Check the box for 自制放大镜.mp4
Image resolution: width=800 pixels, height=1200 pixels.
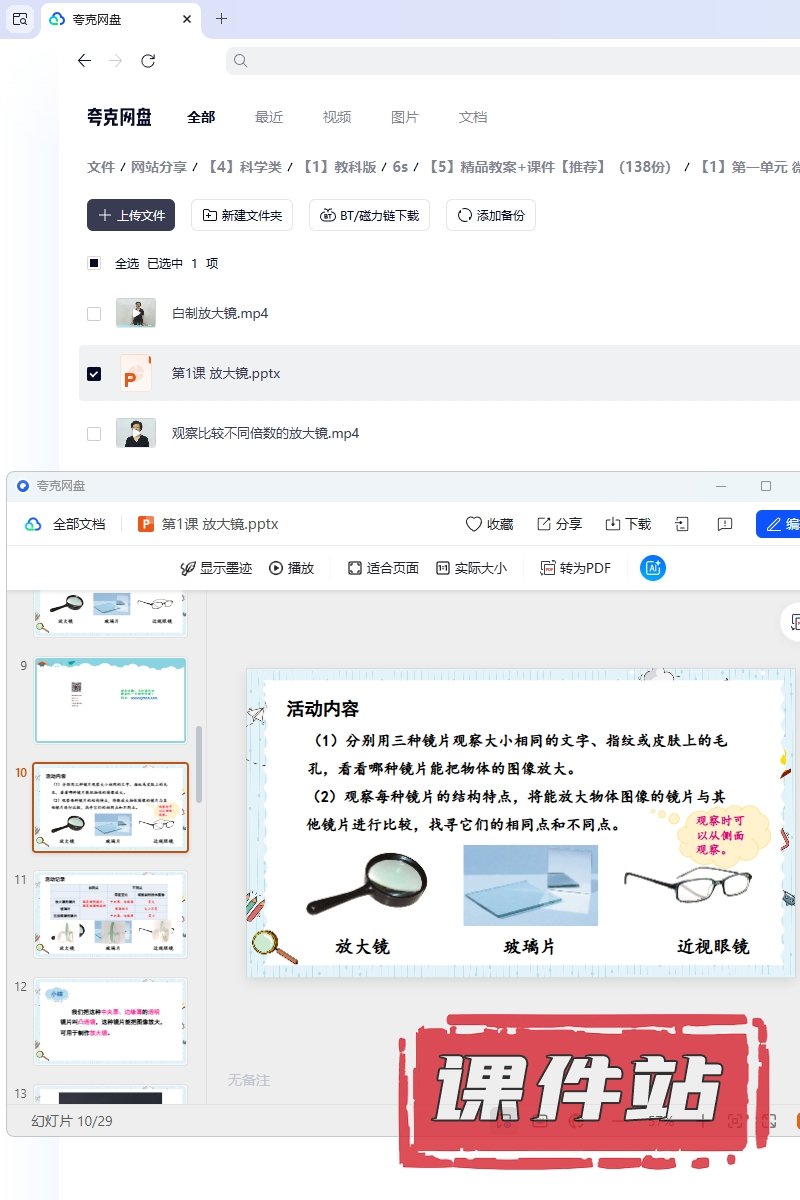[94, 314]
